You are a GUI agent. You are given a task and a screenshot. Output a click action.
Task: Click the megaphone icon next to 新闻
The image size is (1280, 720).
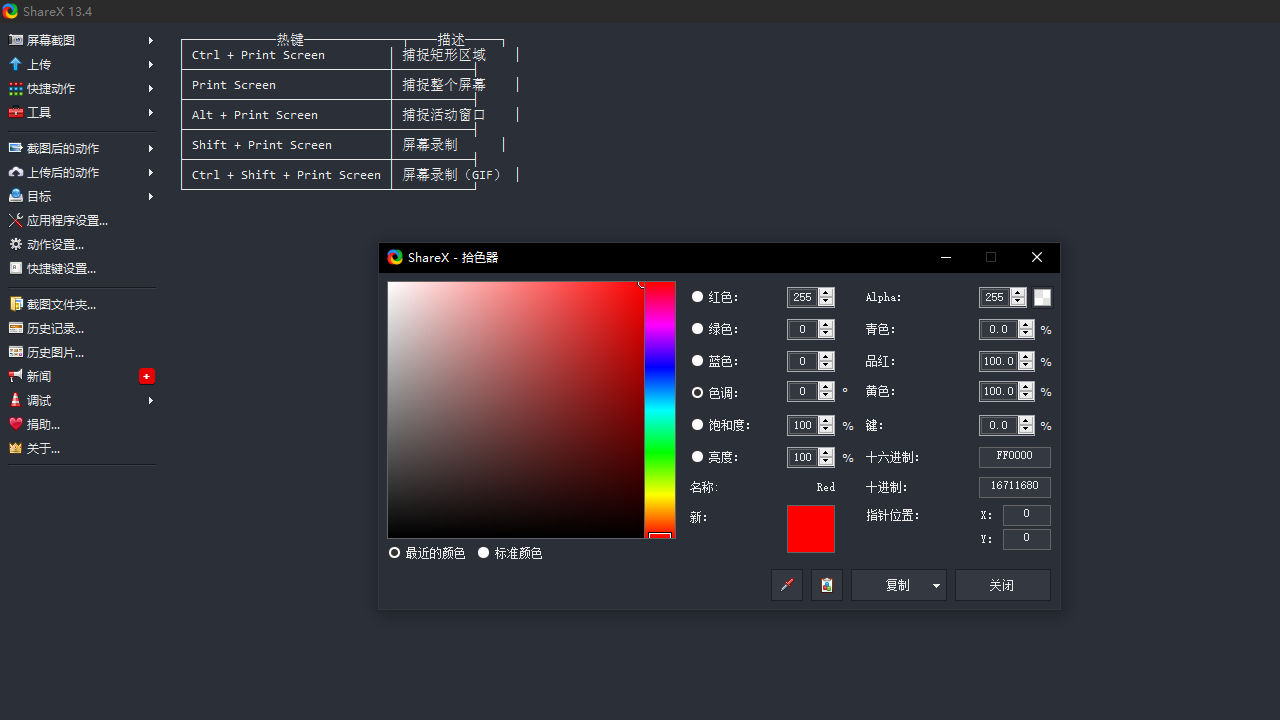[x=16, y=376]
